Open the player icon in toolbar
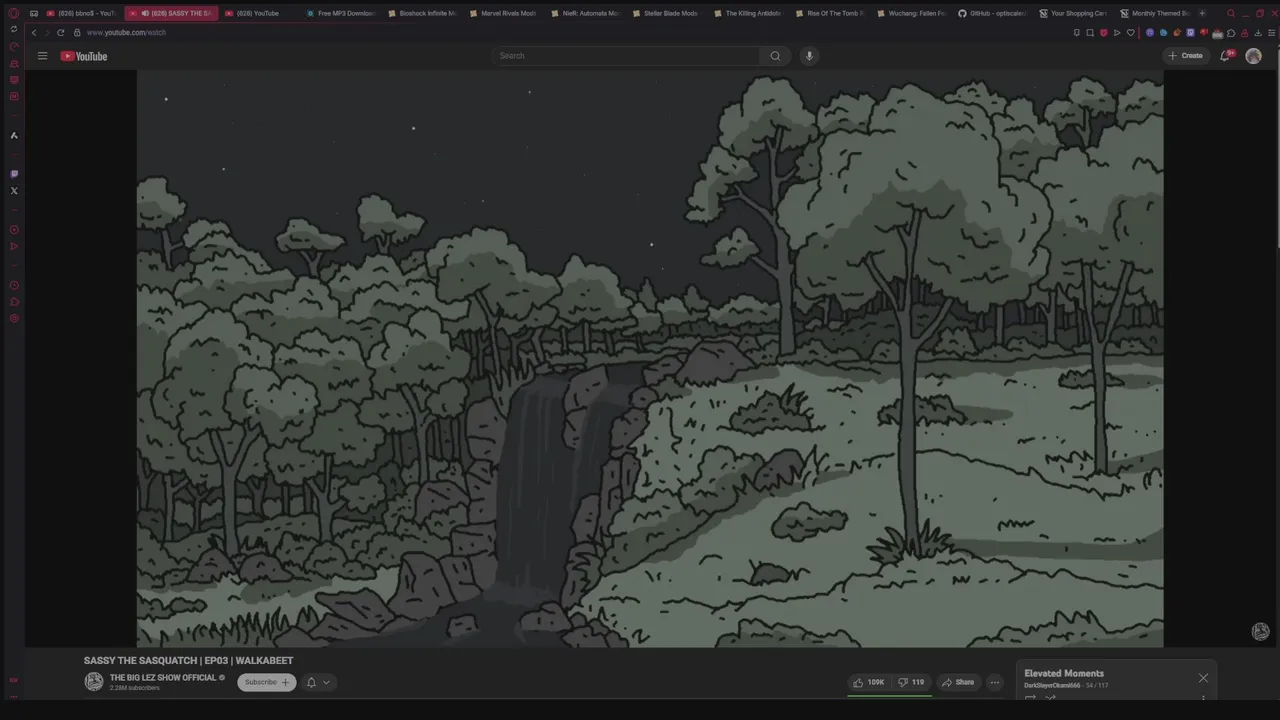The image size is (1280, 720). tap(1117, 33)
